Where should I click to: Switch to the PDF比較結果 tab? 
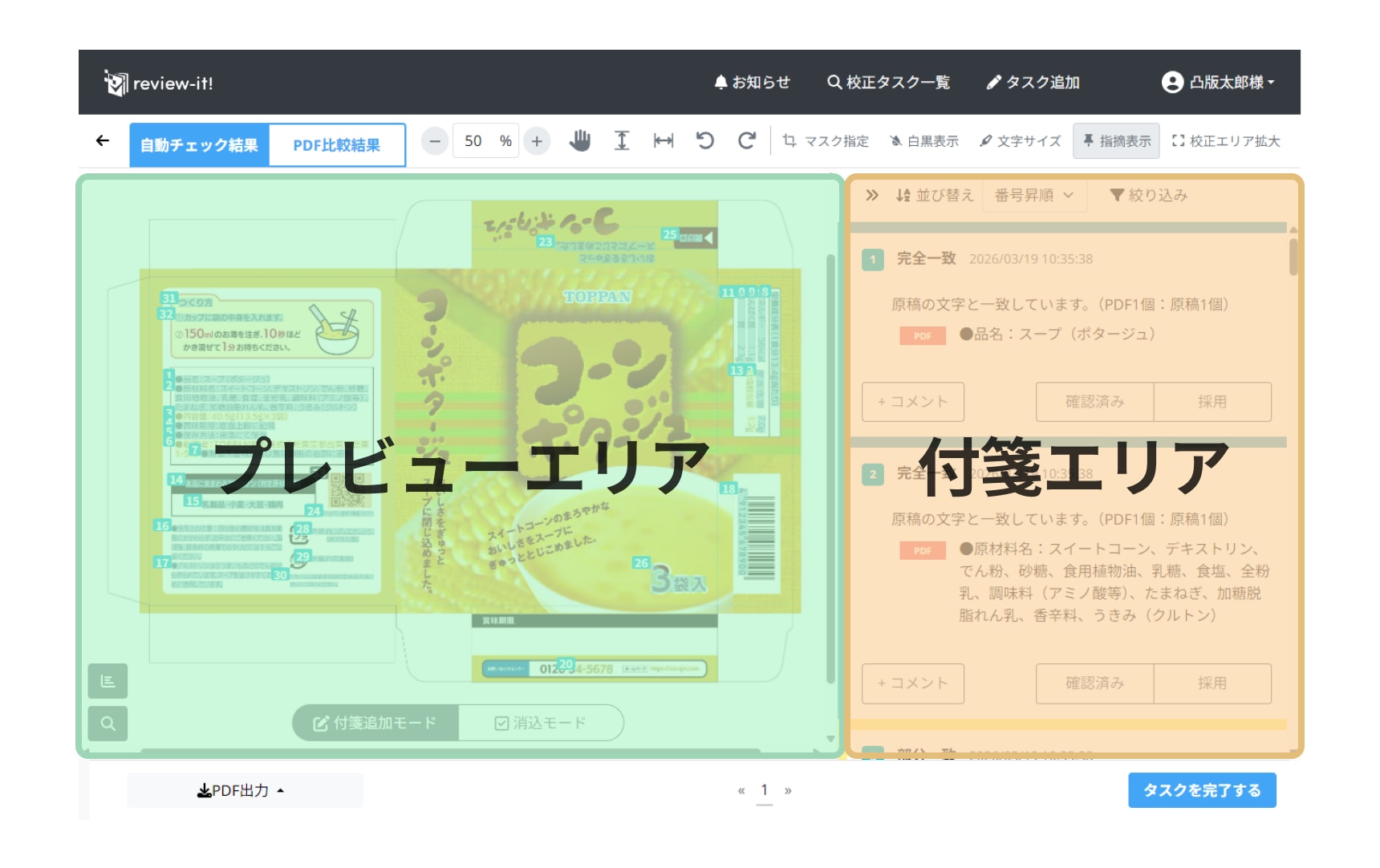point(337,145)
